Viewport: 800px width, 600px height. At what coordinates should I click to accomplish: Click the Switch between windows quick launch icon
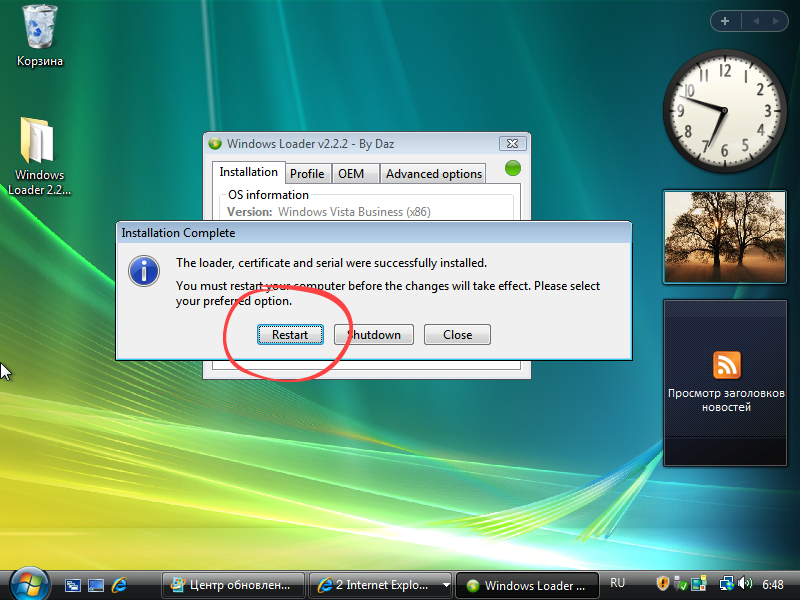(73, 585)
